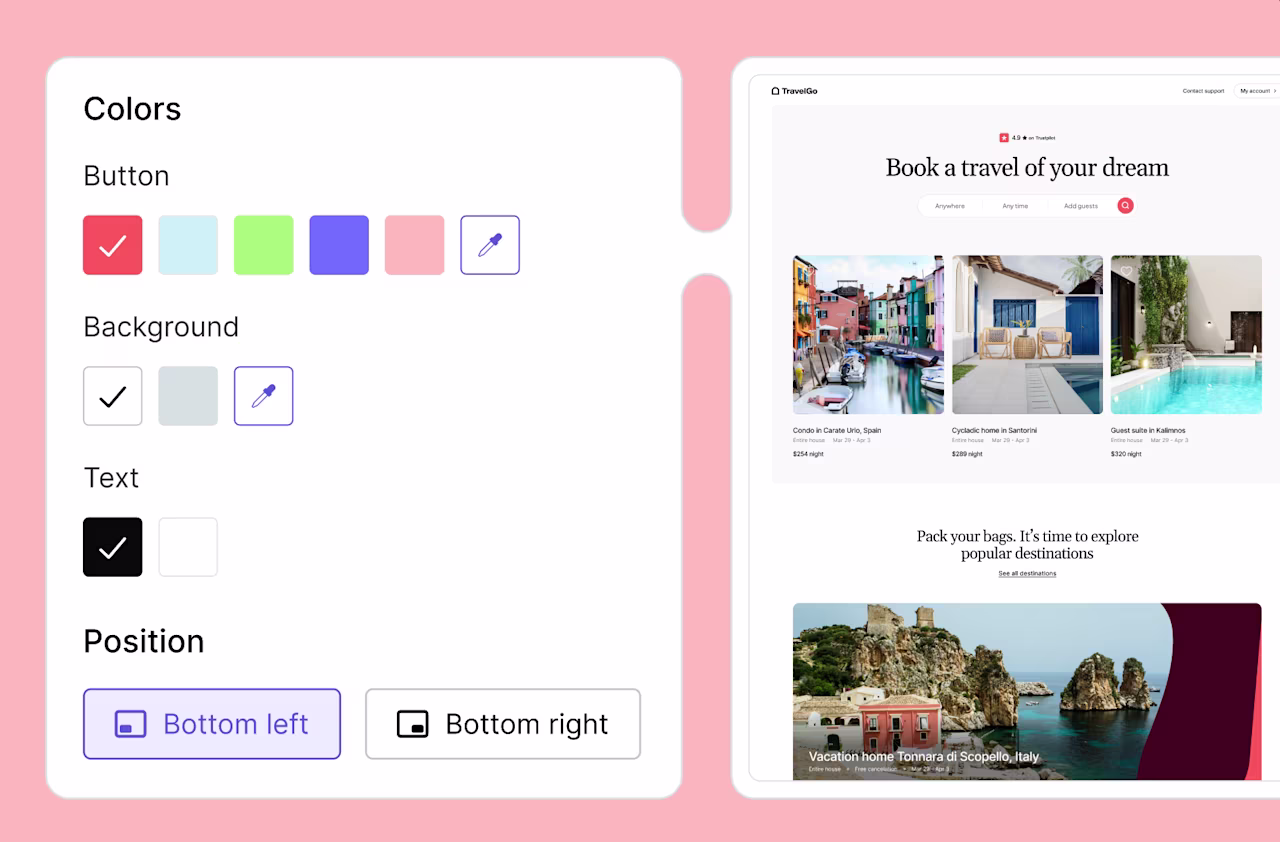The height and width of the screenshot is (842, 1280).
Task: Select the gray Background color swatch
Action: pos(188,396)
